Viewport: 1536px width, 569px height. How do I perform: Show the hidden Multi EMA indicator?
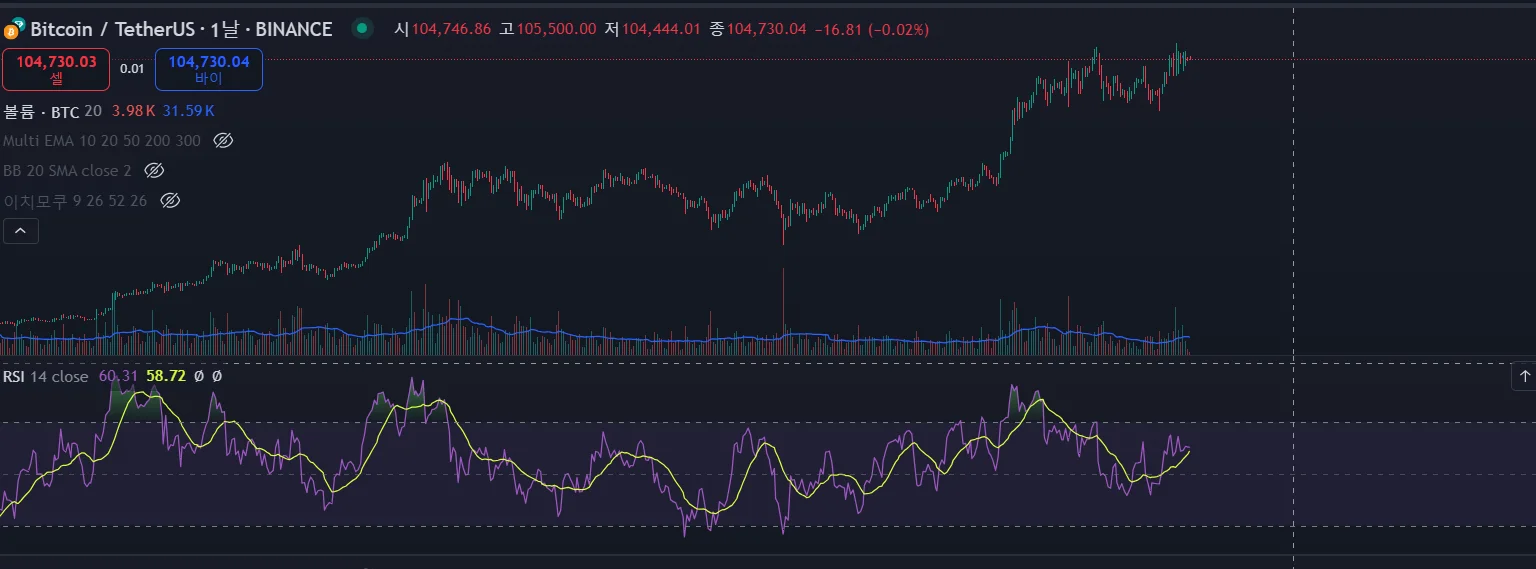coord(224,141)
